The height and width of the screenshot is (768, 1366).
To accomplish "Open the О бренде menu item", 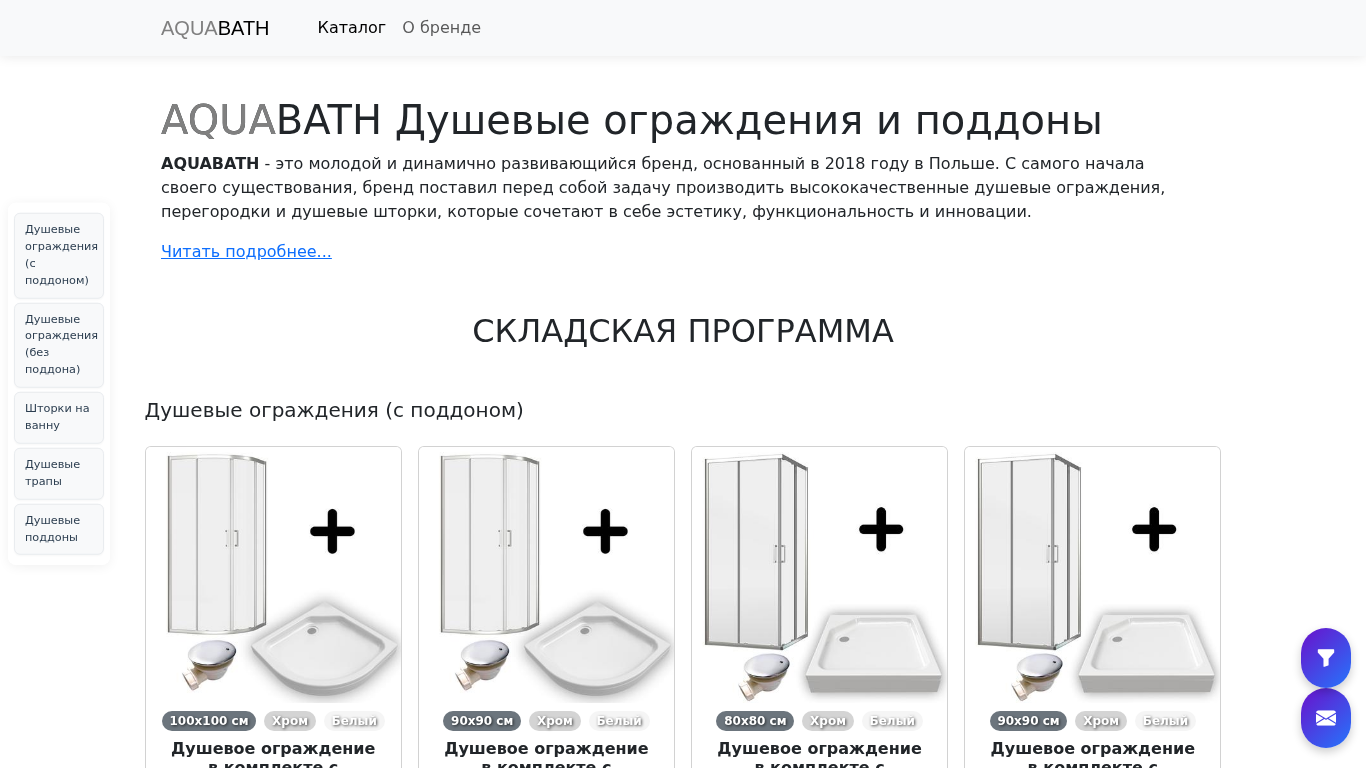I will 442,28.
